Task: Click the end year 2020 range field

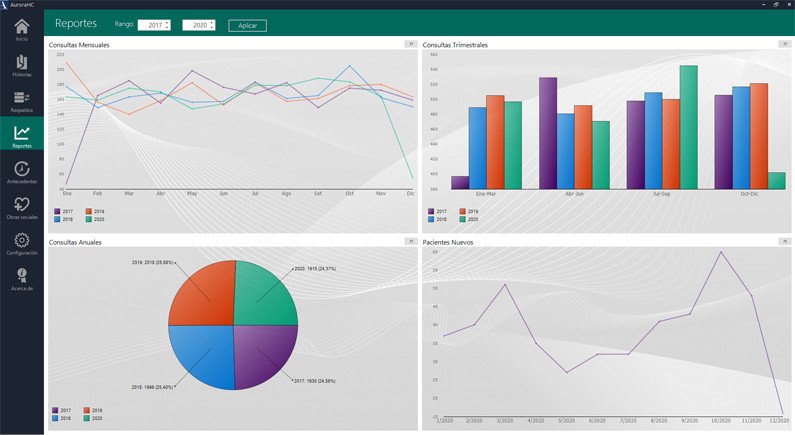Action: 196,25
